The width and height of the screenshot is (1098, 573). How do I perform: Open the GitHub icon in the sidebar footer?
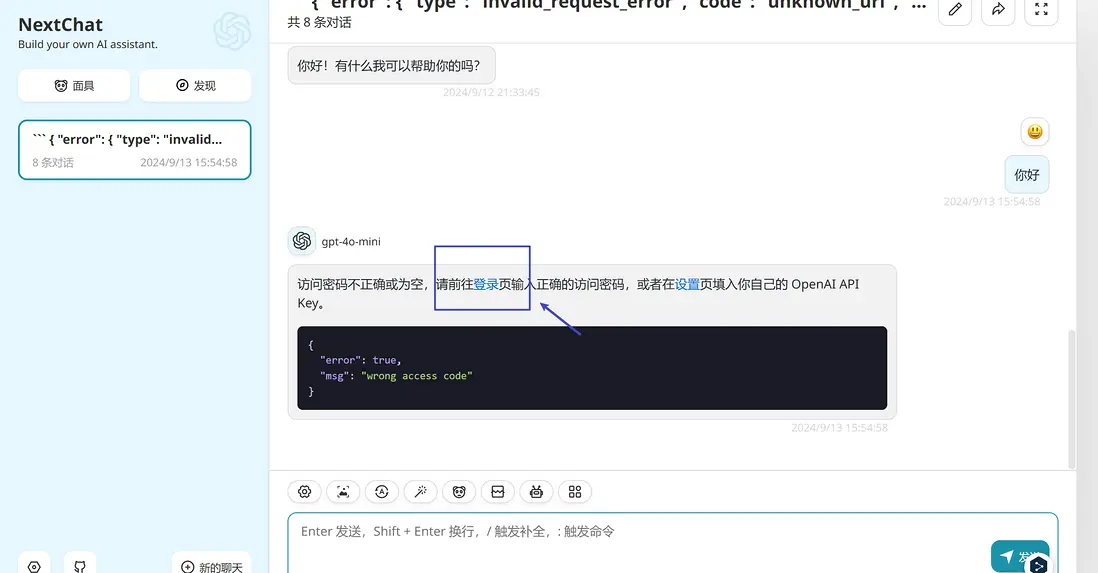coord(80,566)
